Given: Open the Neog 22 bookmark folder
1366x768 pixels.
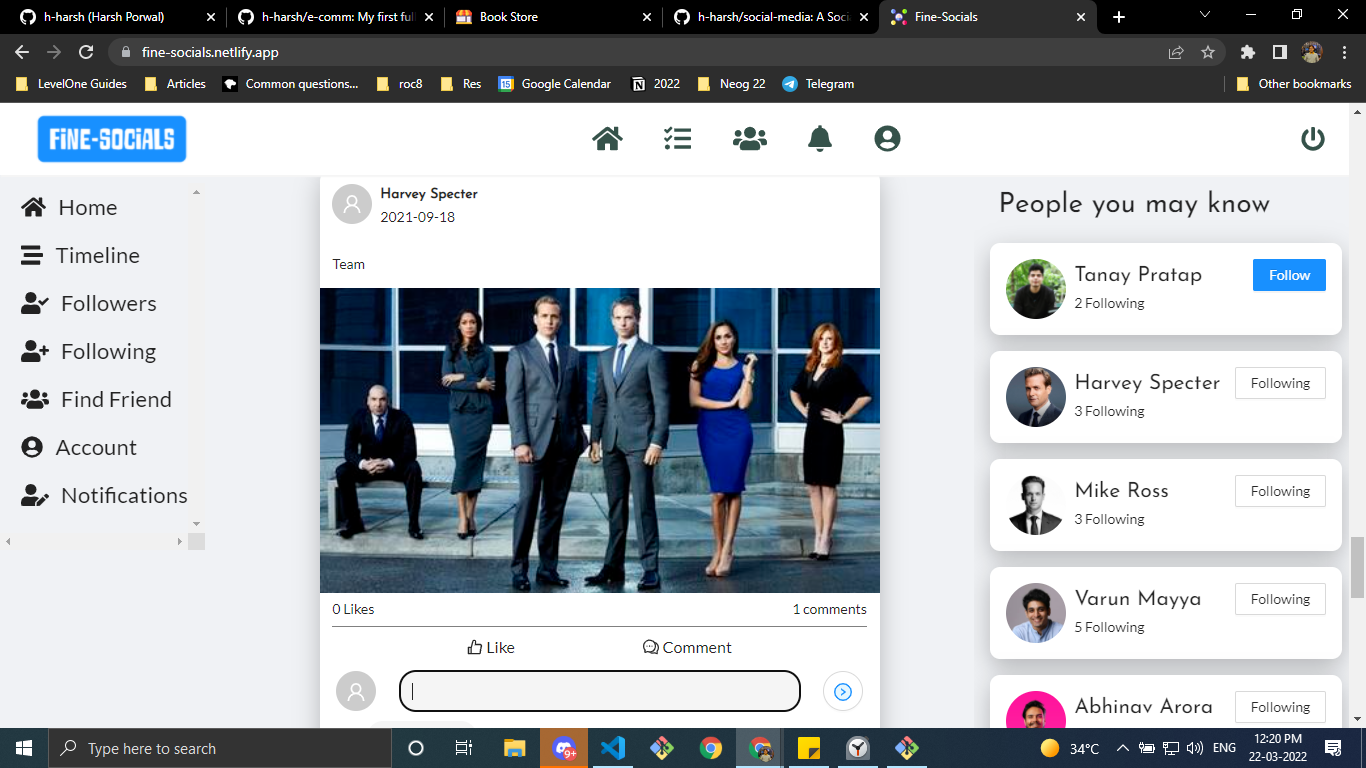Looking at the screenshot, I should click(x=731, y=84).
